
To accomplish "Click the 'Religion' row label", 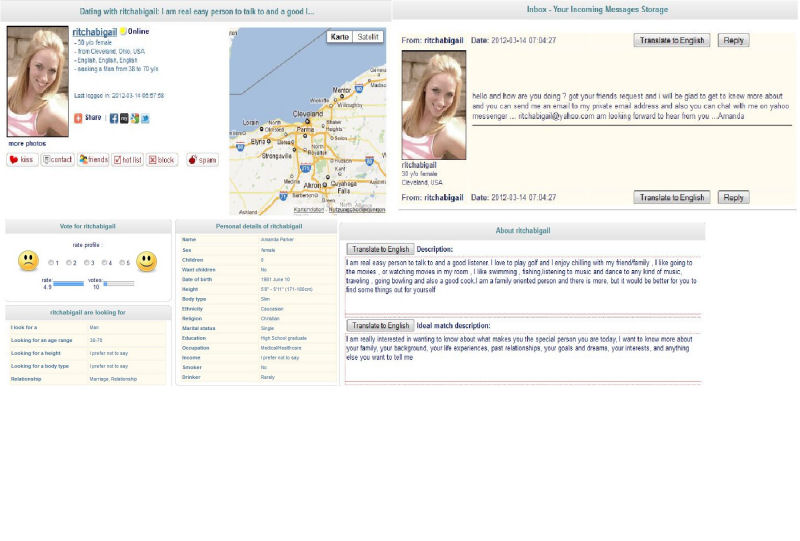I will [192, 318].
